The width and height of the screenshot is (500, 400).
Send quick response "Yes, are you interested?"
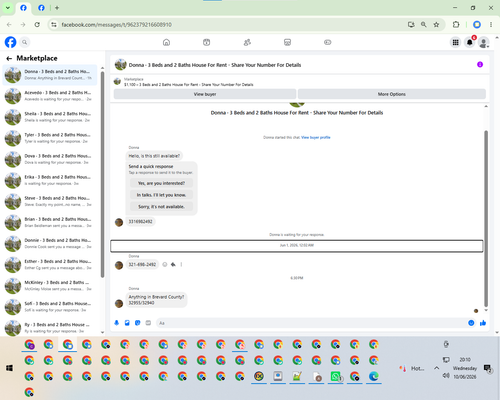161,183
